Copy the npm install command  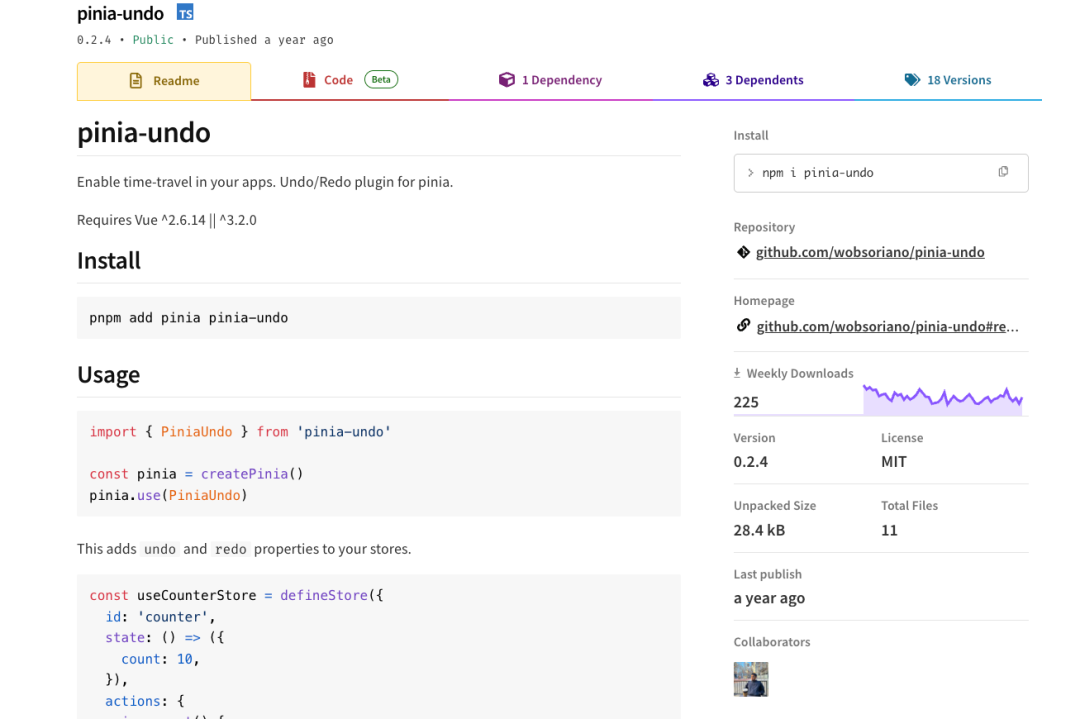pyautogui.click(x=1003, y=171)
